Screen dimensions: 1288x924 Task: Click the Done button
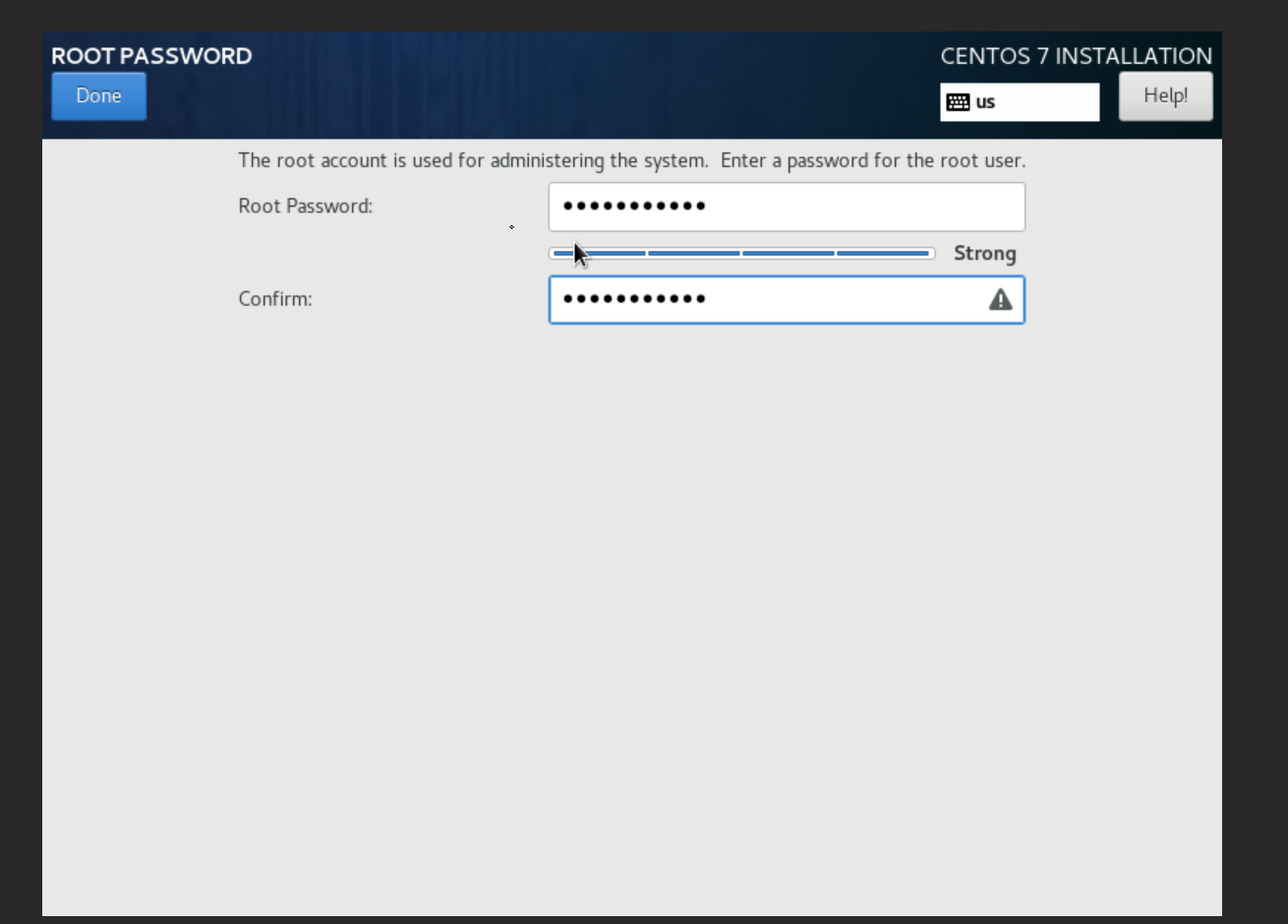98,96
